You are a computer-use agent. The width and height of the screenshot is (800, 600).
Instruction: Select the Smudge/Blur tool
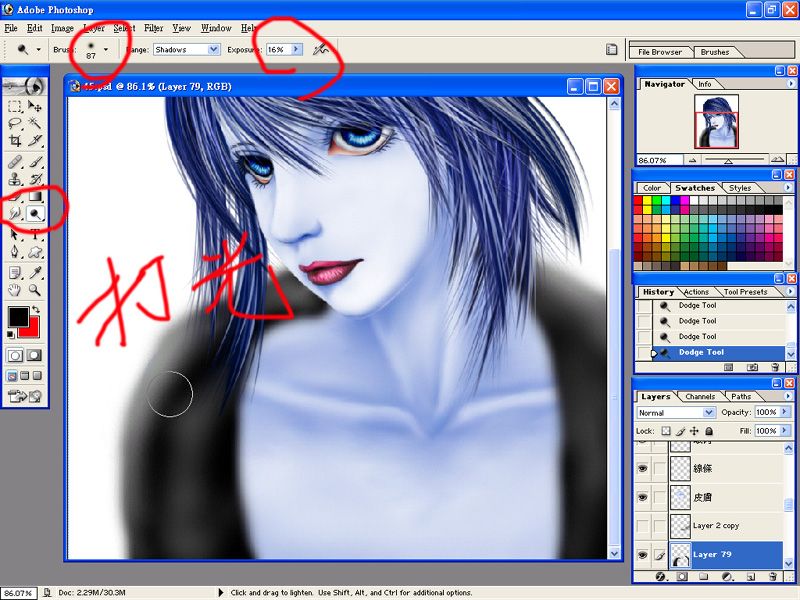click(15, 213)
